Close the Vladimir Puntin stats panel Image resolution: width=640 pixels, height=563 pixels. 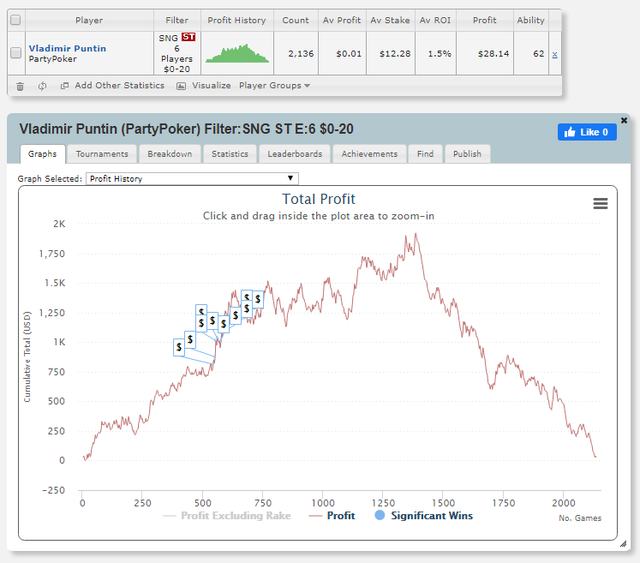tap(624, 120)
